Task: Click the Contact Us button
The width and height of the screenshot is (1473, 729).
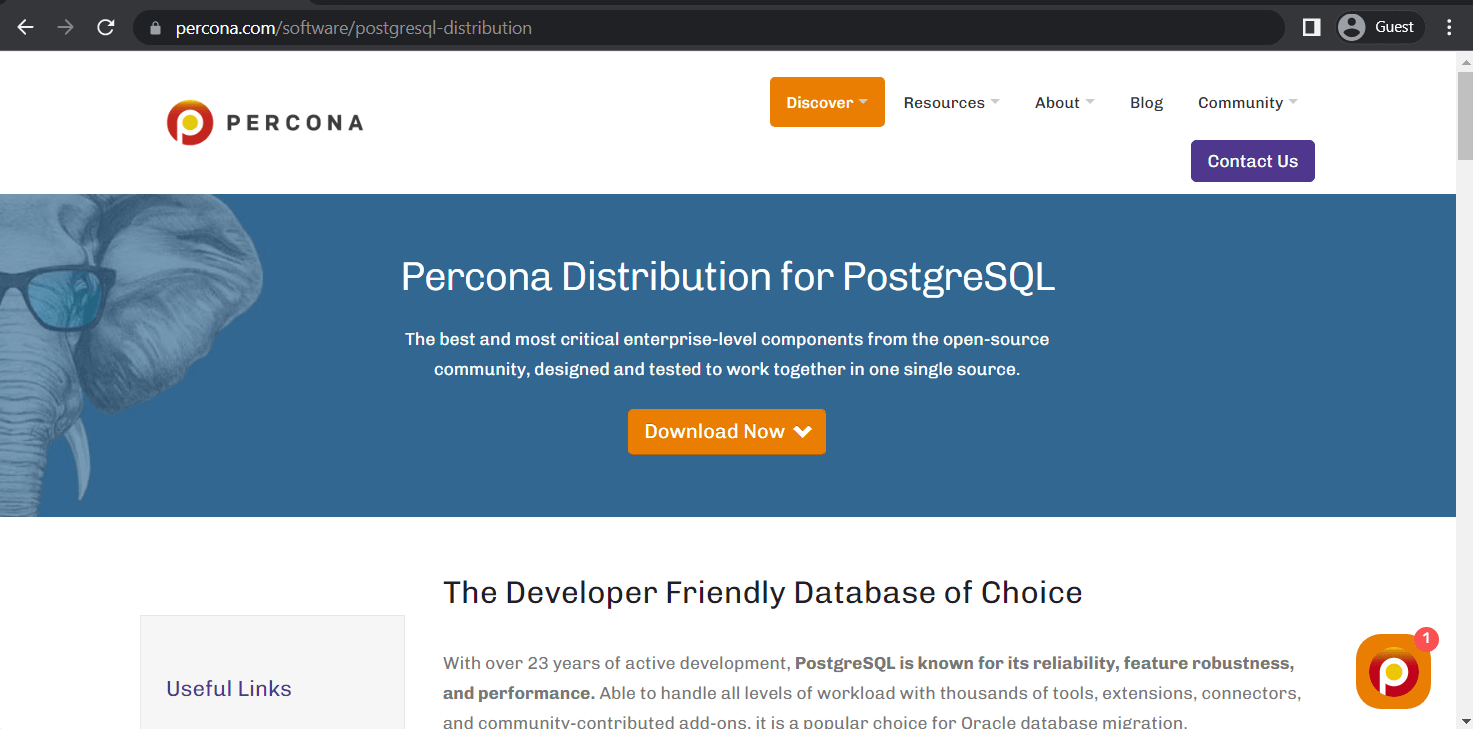Action: tap(1252, 161)
